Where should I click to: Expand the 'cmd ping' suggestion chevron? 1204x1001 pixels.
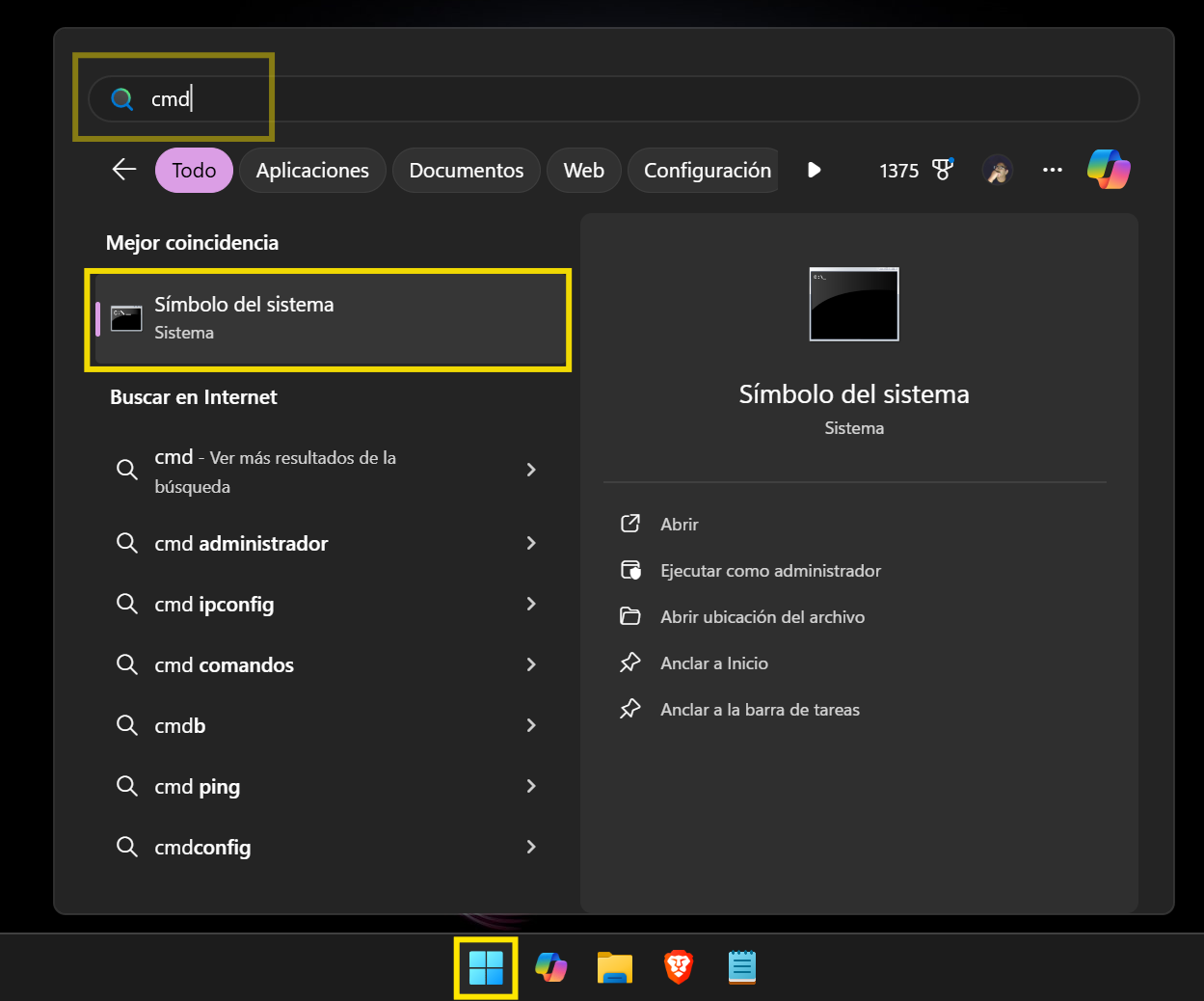click(531, 786)
